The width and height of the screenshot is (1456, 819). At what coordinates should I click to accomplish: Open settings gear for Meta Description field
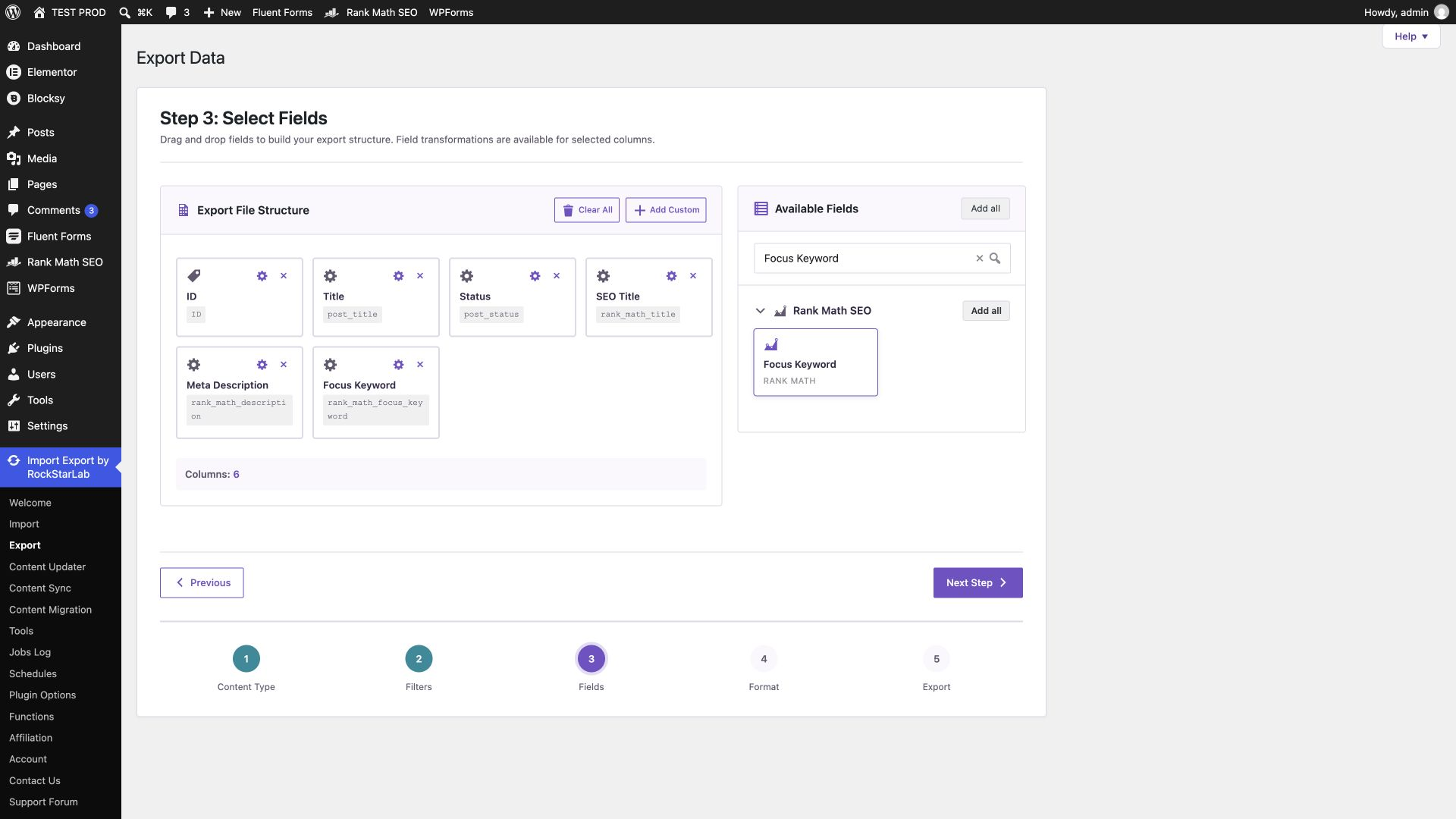[x=262, y=365]
